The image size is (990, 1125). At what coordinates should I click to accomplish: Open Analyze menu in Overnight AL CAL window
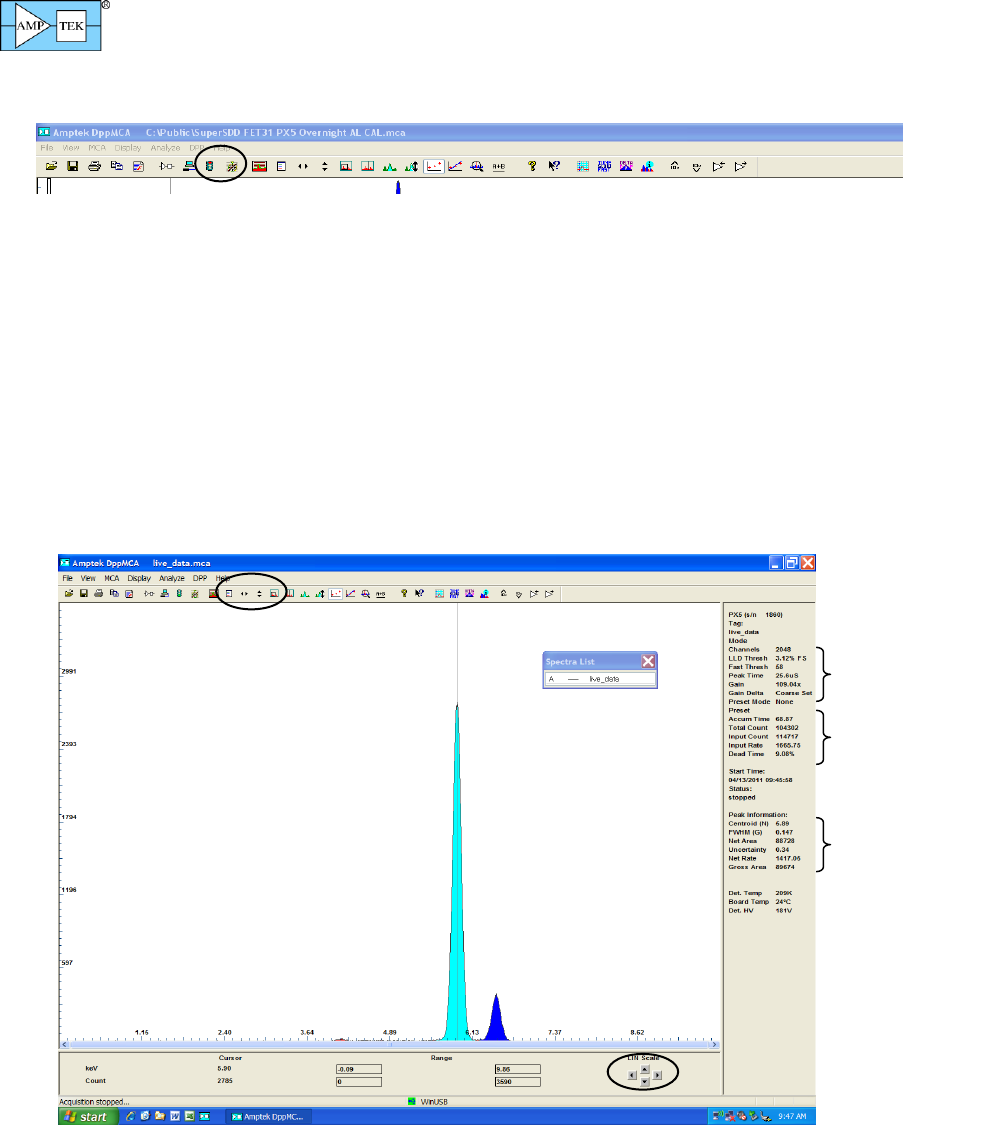point(165,148)
